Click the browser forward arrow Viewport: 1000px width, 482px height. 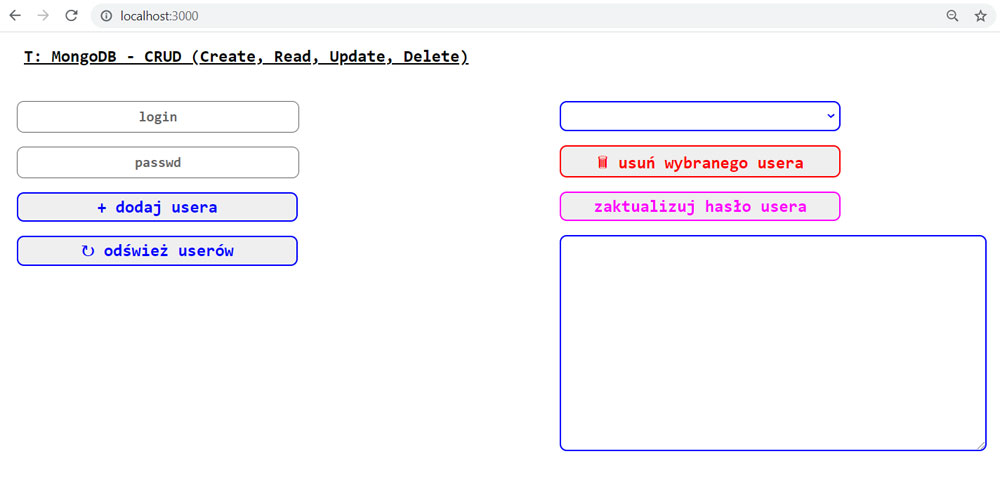pos(43,16)
